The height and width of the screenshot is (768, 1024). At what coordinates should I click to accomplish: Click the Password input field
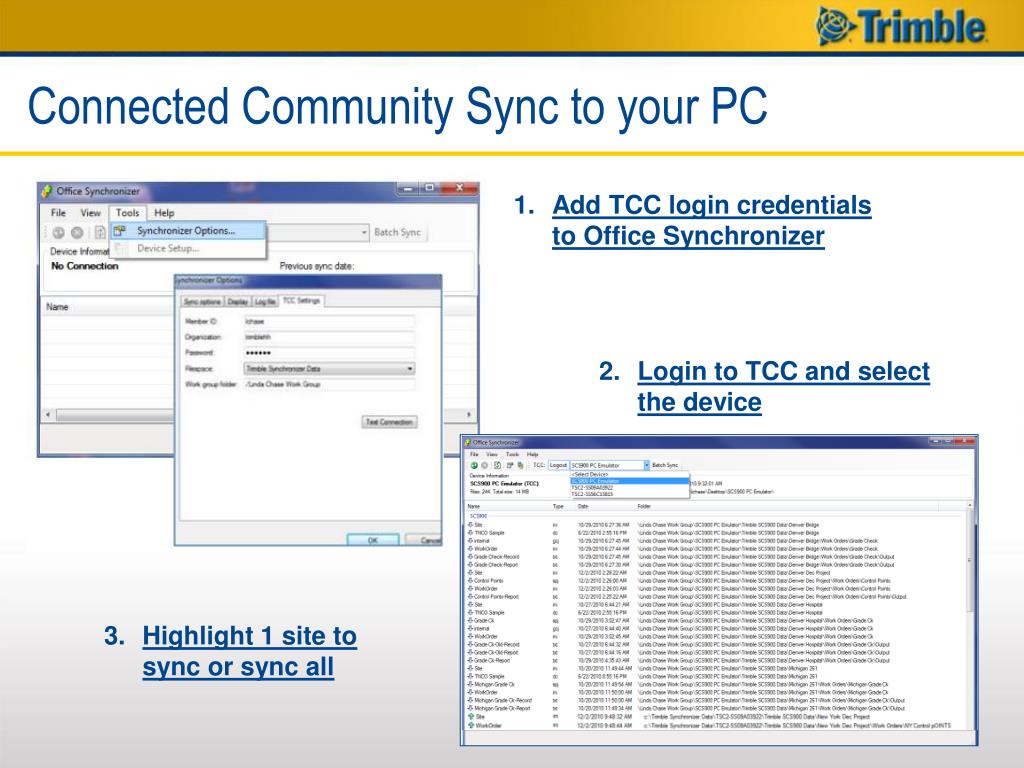click(329, 353)
